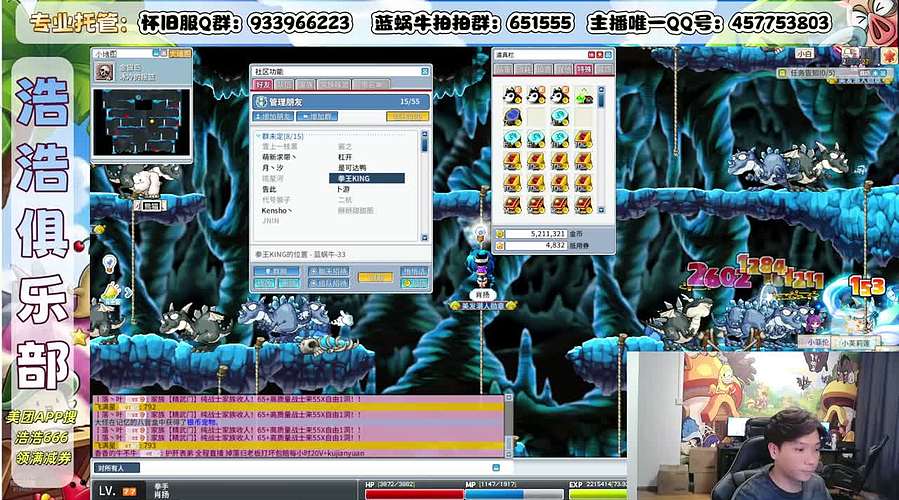Click the skull map icon in minimap window

[104, 72]
